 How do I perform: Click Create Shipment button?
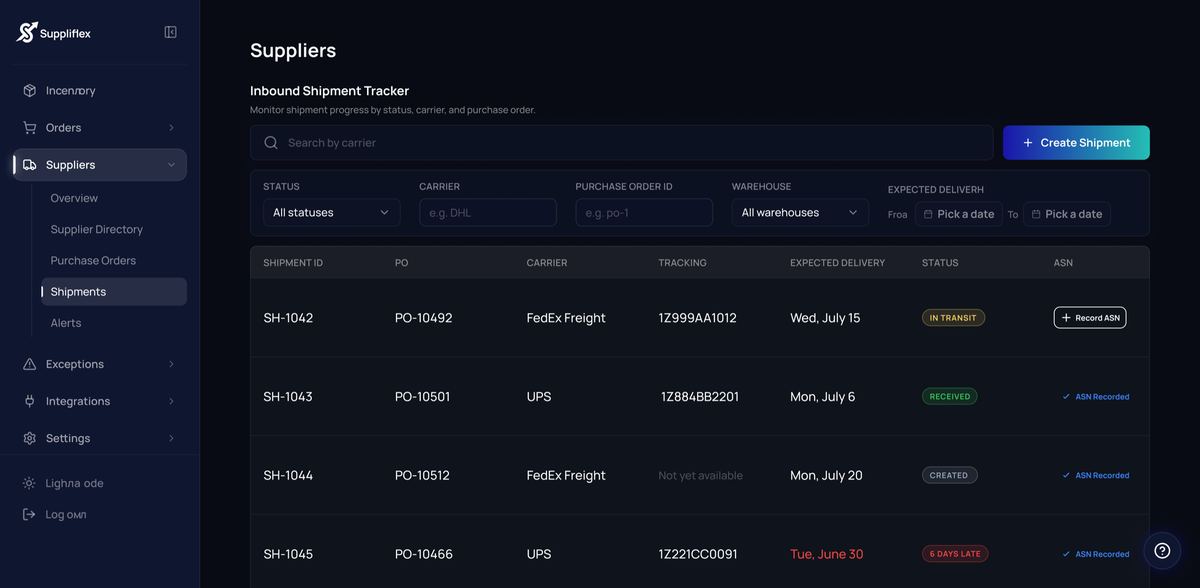[x=1076, y=143]
